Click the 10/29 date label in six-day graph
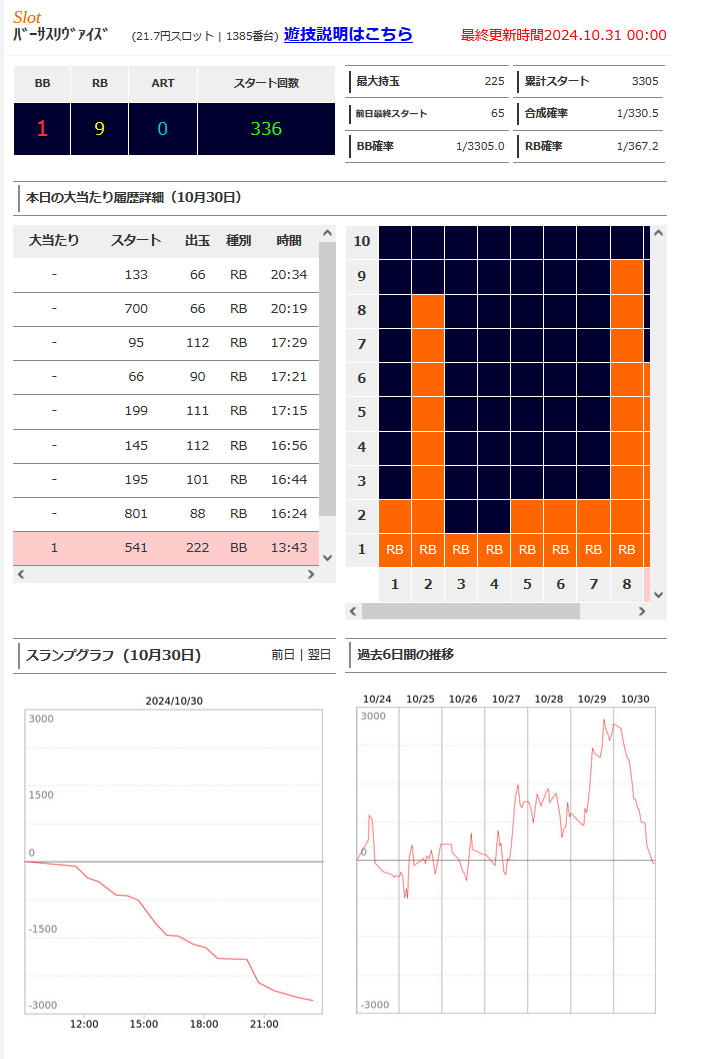The width and height of the screenshot is (726, 1059). pos(592,699)
